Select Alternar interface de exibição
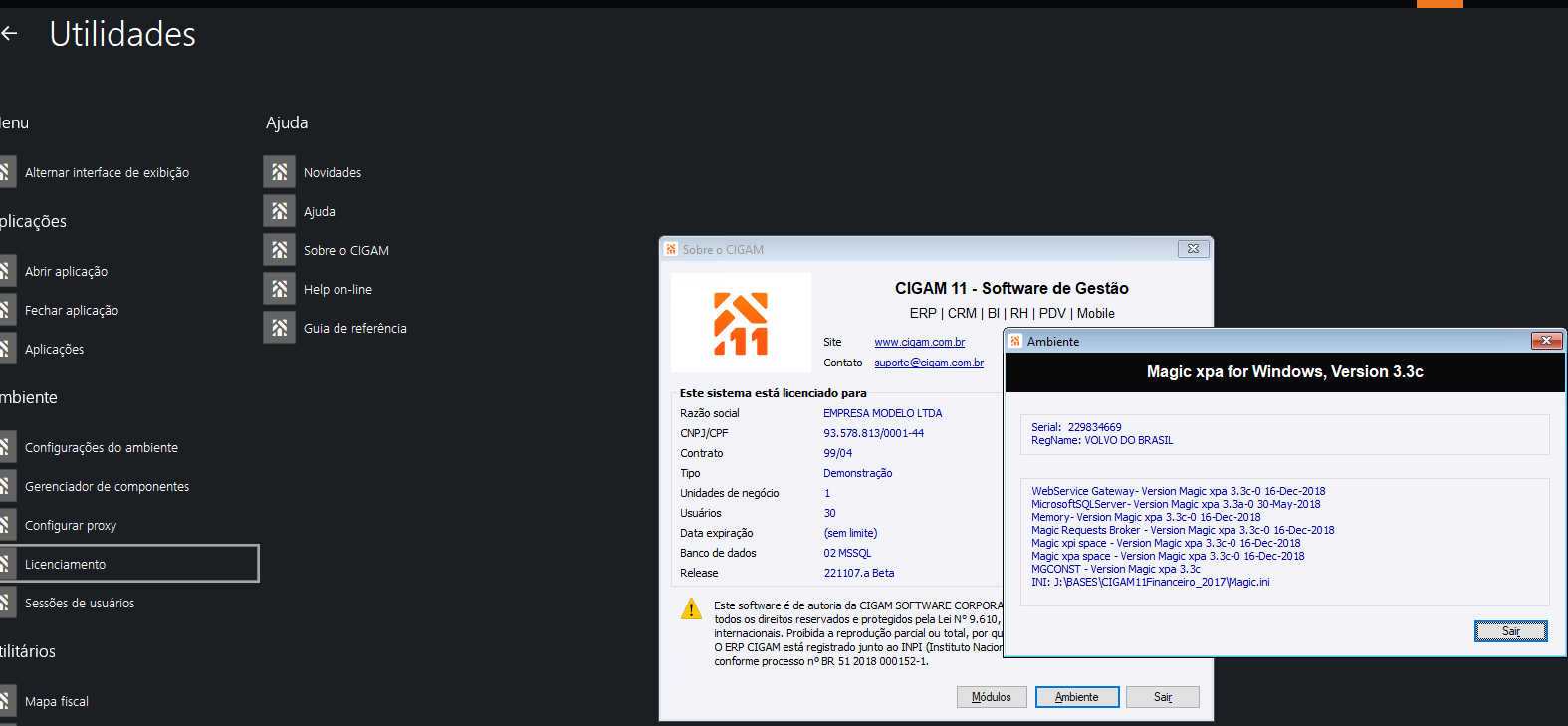 click(x=107, y=172)
